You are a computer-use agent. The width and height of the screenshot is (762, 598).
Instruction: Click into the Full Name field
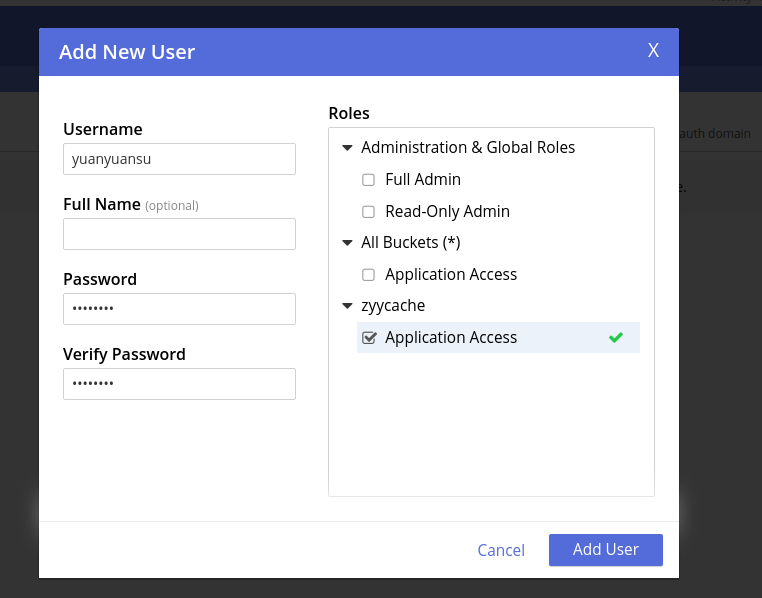tap(179, 234)
